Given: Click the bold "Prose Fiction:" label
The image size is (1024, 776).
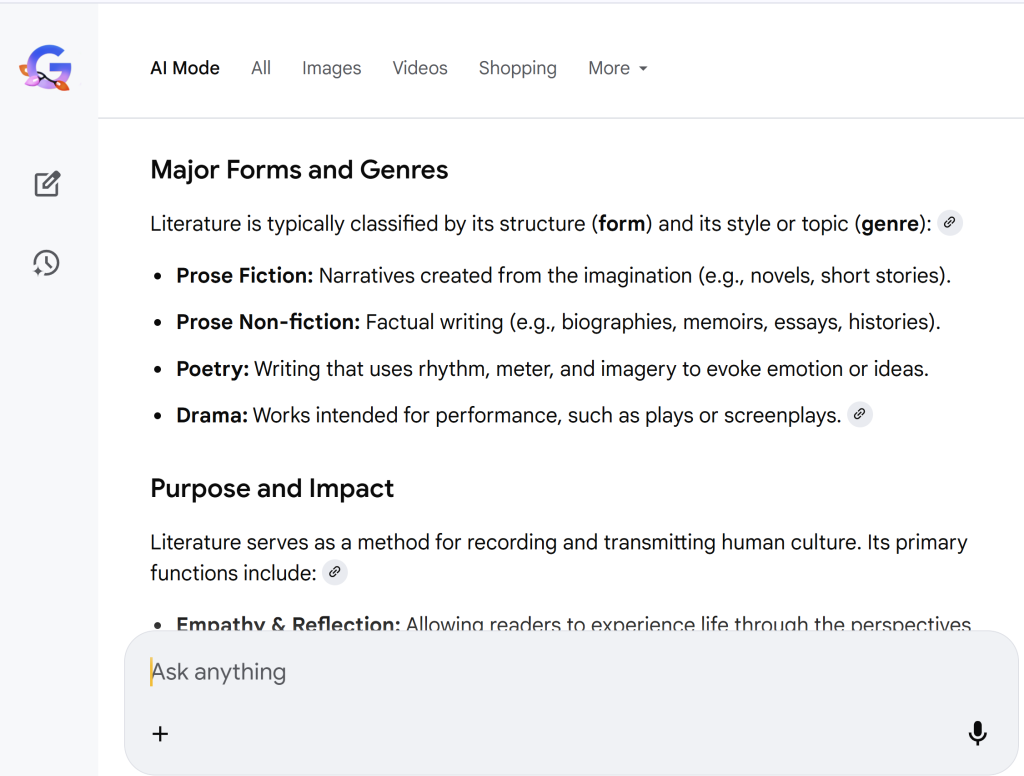Looking at the screenshot, I should [x=245, y=275].
